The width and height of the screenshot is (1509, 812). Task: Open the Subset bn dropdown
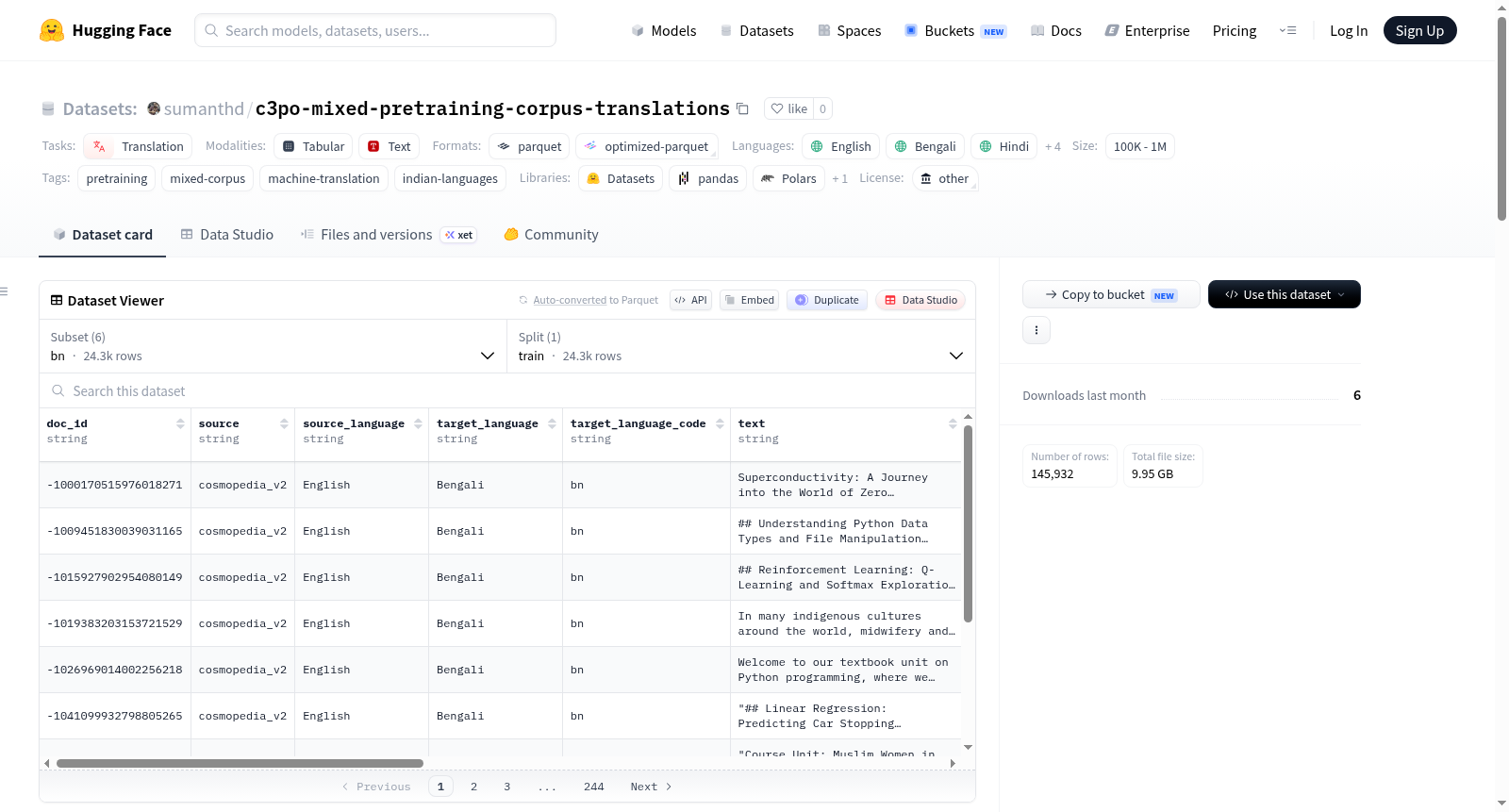pos(273,346)
